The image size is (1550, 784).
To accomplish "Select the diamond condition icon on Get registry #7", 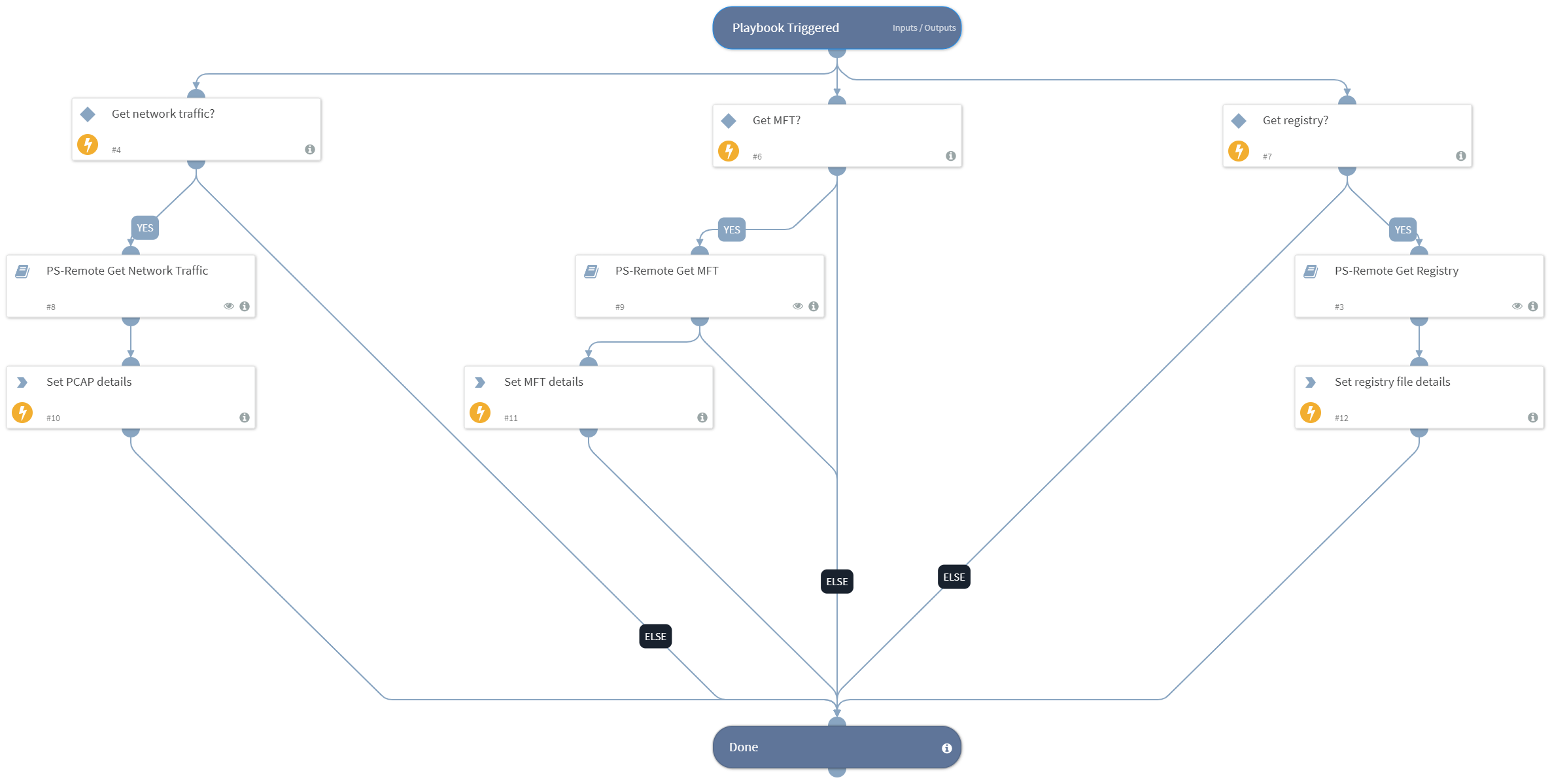I will [x=1238, y=120].
